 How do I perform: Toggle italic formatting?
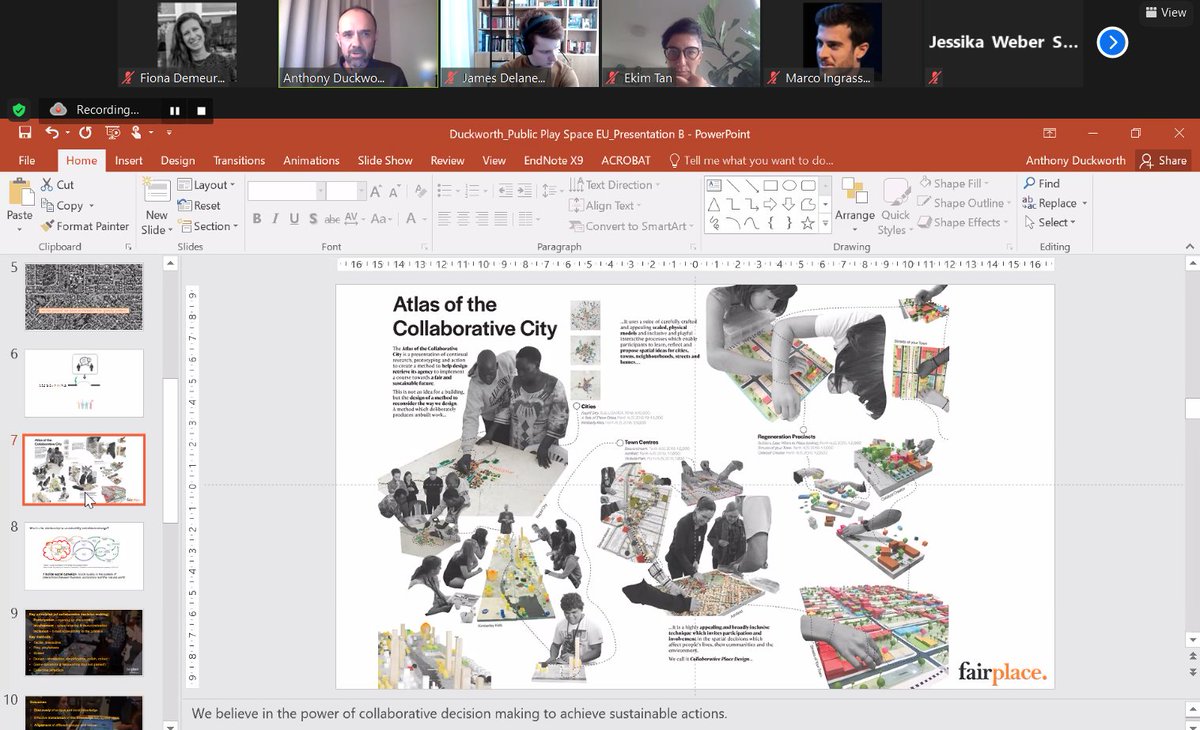click(275, 218)
